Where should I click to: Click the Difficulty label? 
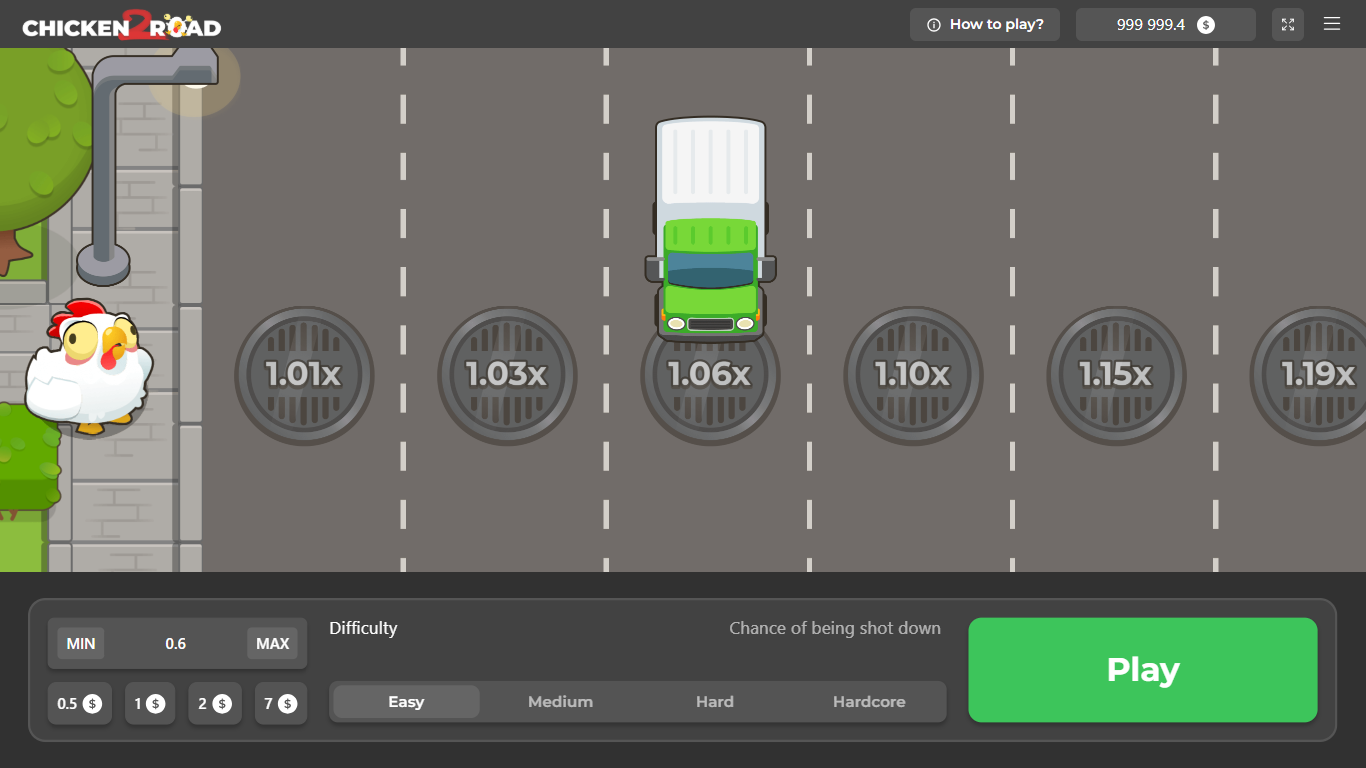[x=363, y=628]
